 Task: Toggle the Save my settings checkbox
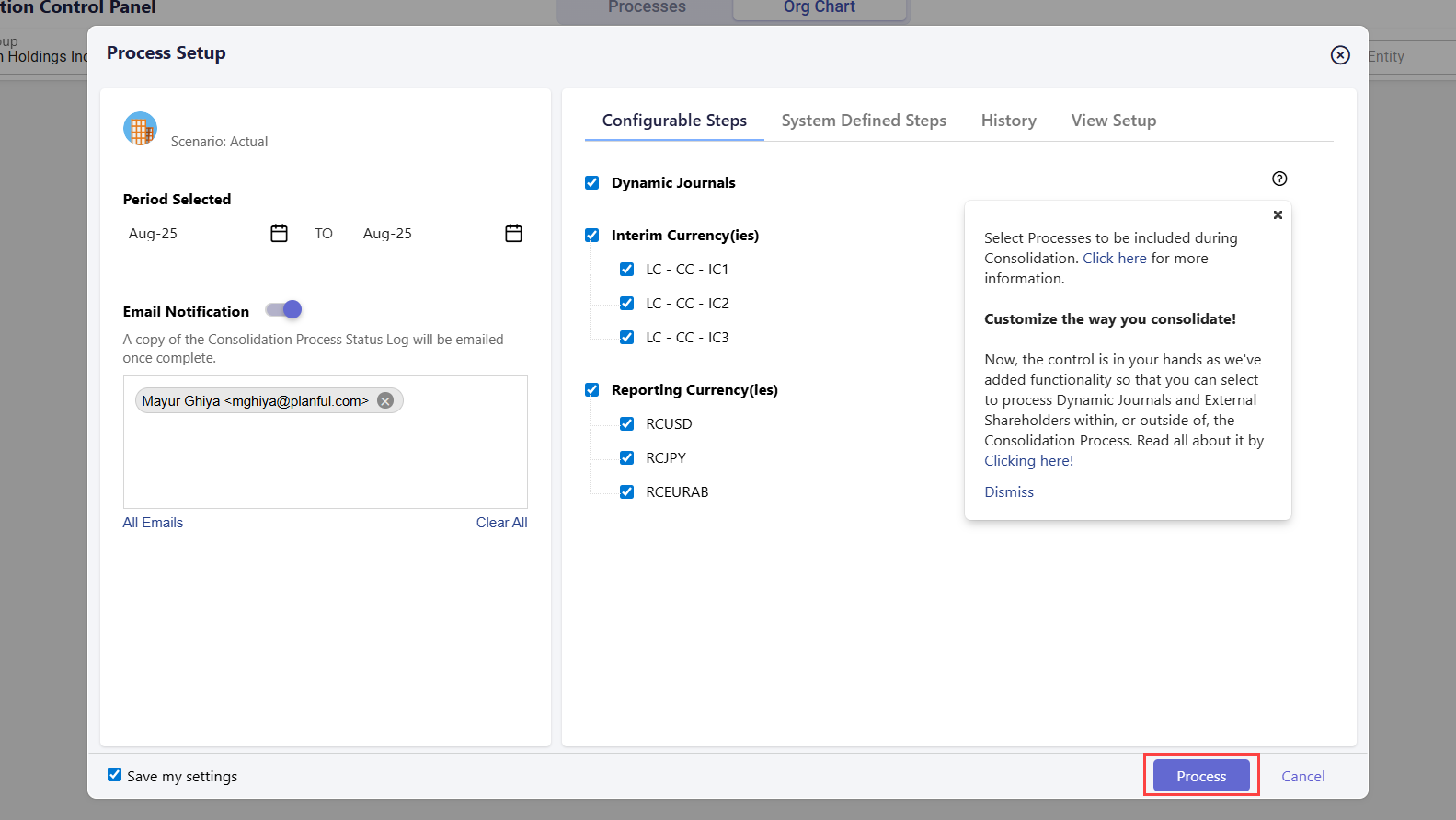coord(115,775)
